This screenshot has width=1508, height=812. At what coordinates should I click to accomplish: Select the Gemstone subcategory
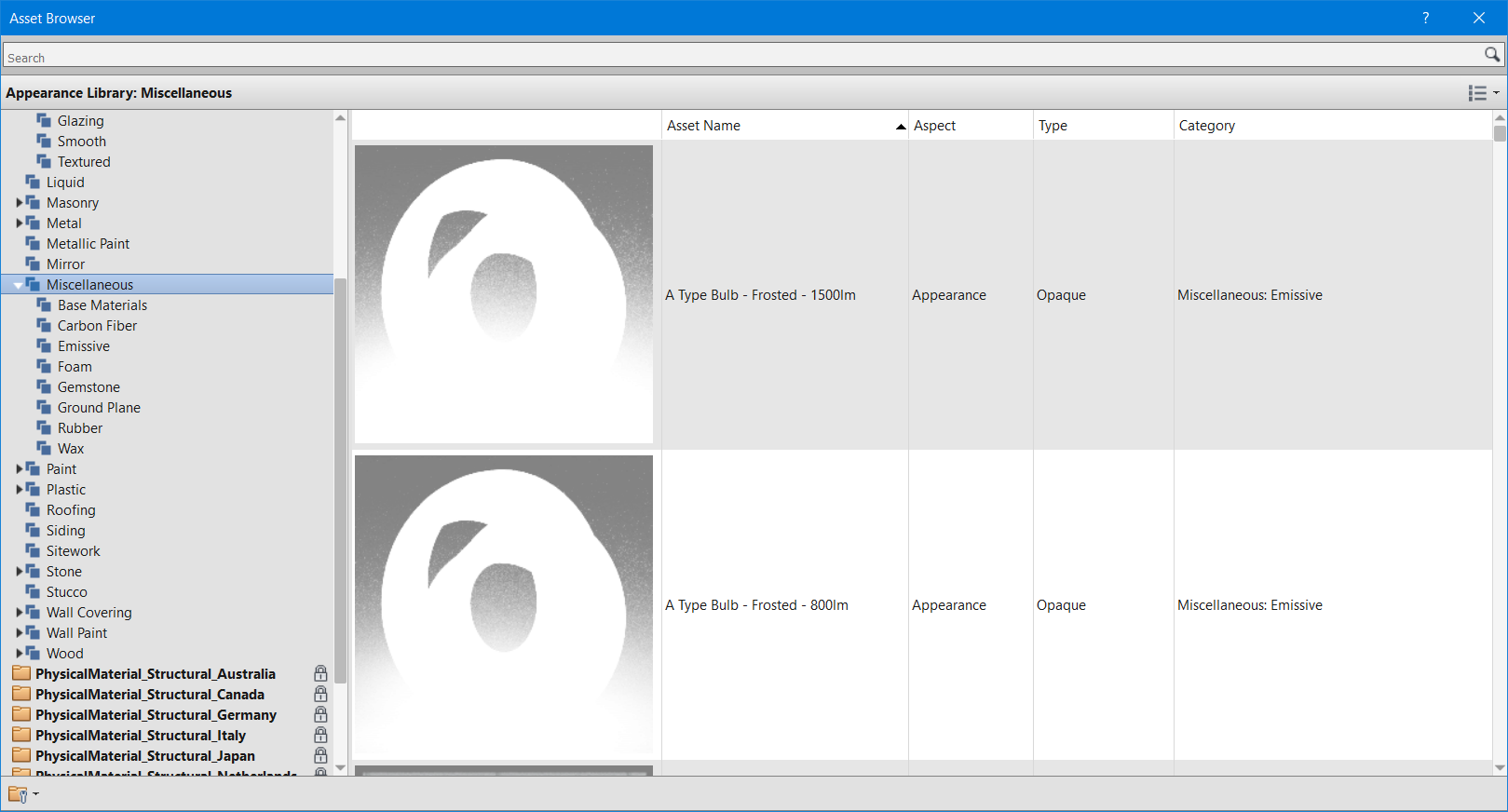click(x=88, y=387)
